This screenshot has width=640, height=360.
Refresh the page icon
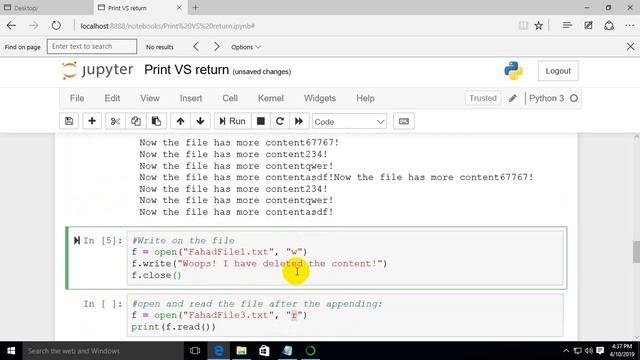[56, 26]
